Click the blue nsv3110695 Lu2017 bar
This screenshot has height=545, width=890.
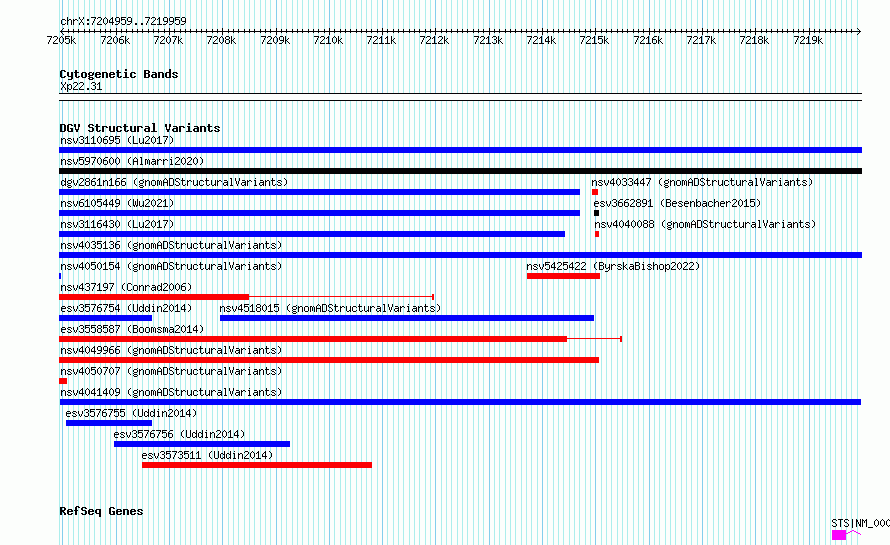[460, 150]
